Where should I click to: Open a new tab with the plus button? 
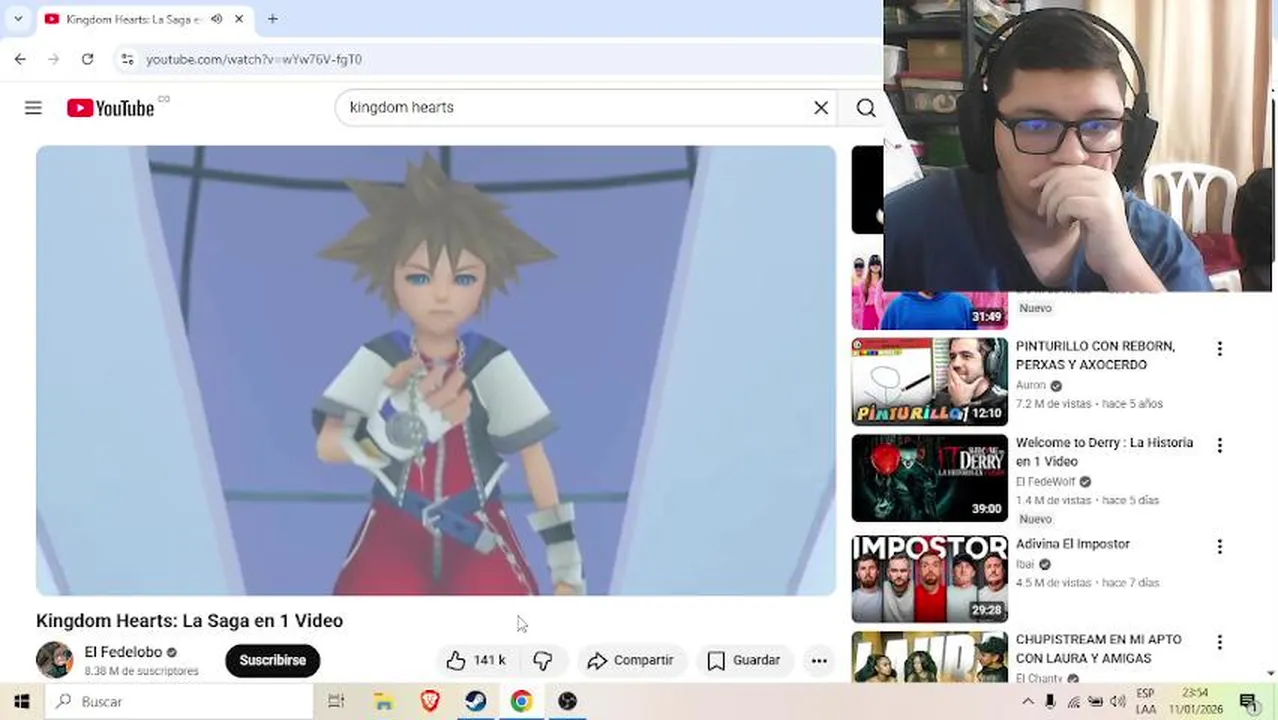[x=273, y=19]
